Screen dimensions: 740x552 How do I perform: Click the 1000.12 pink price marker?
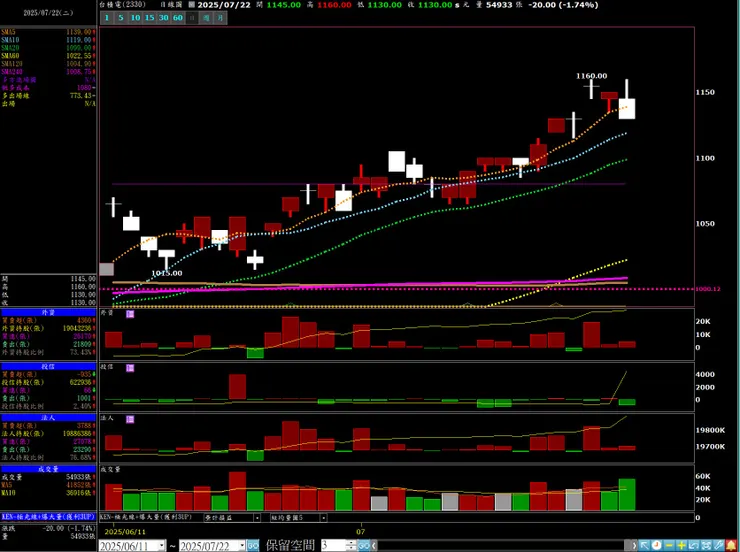click(707, 289)
